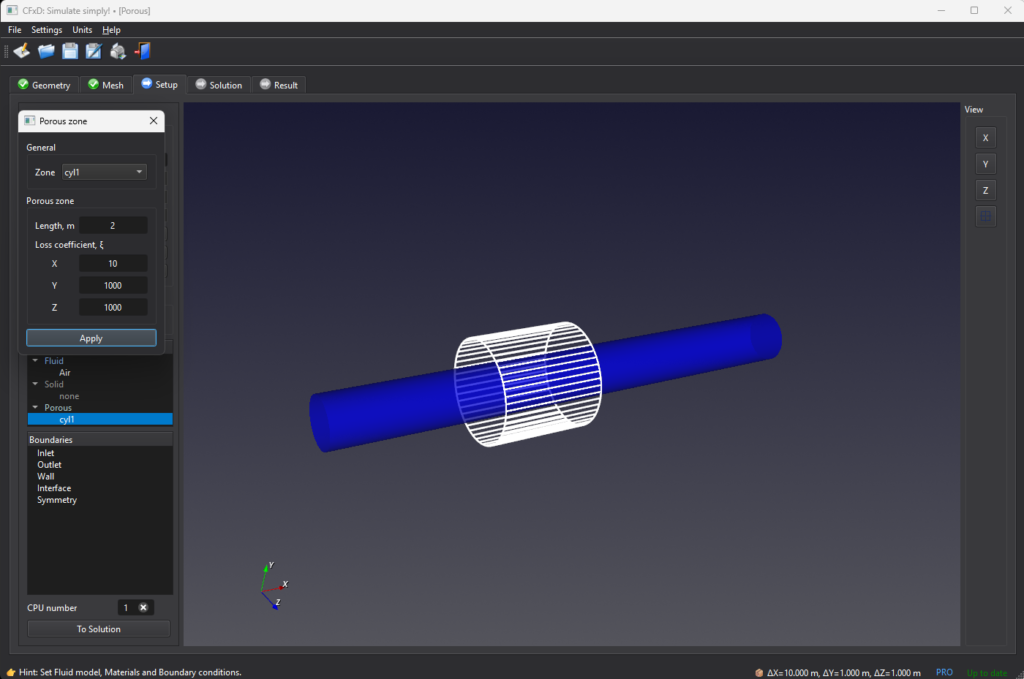The image size is (1024, 679).
Task: Click the Save As toolbar icon
Action: 94,51
